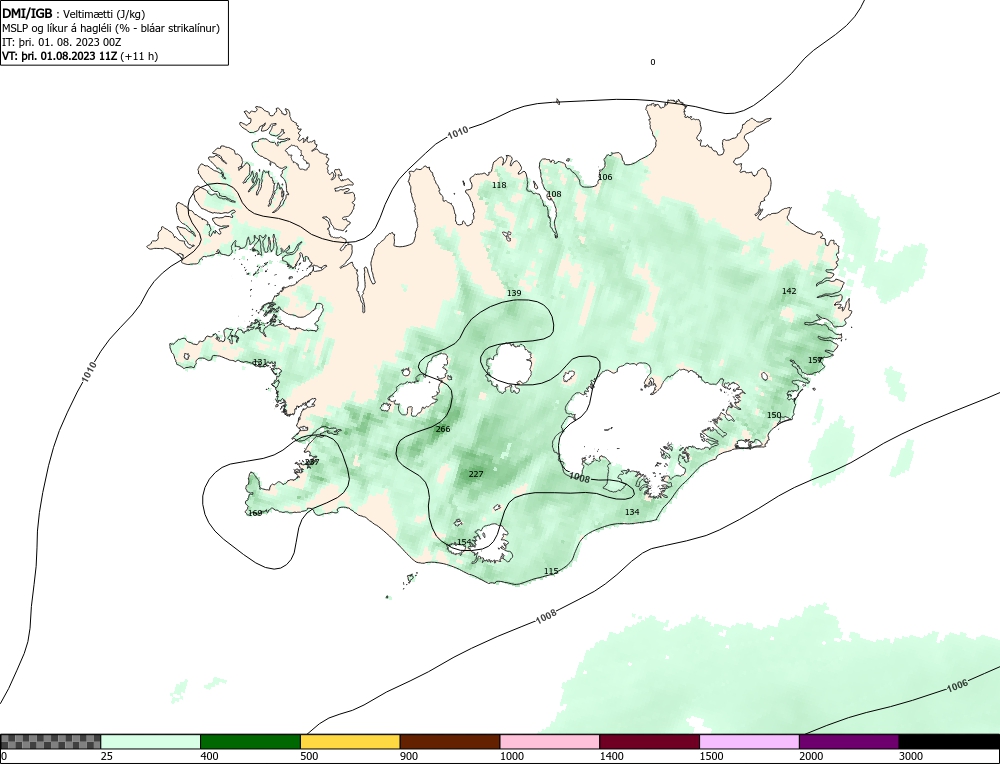The width and height of the screenshot is (1000, 764).
Task: Click the map value "266" near Hofsjökull glacier
Action: 443,429
